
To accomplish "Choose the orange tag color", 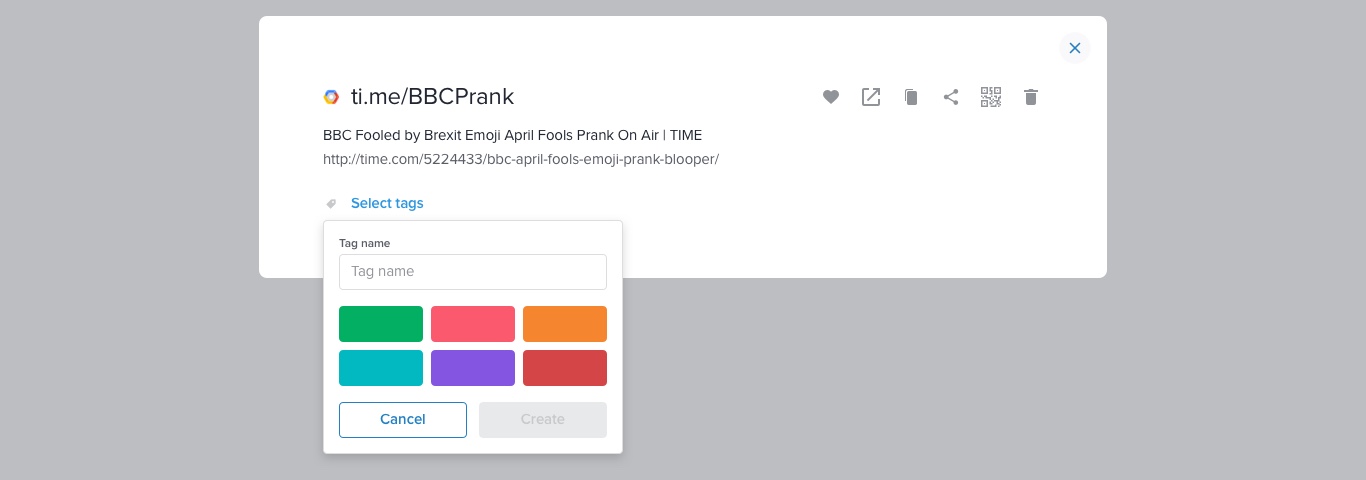I will pos(565,324).
